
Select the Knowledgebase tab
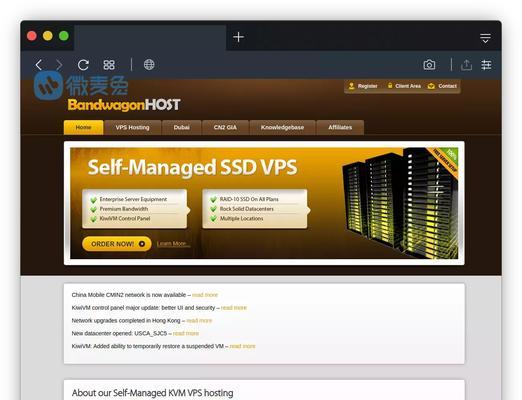tap(282, 127)
